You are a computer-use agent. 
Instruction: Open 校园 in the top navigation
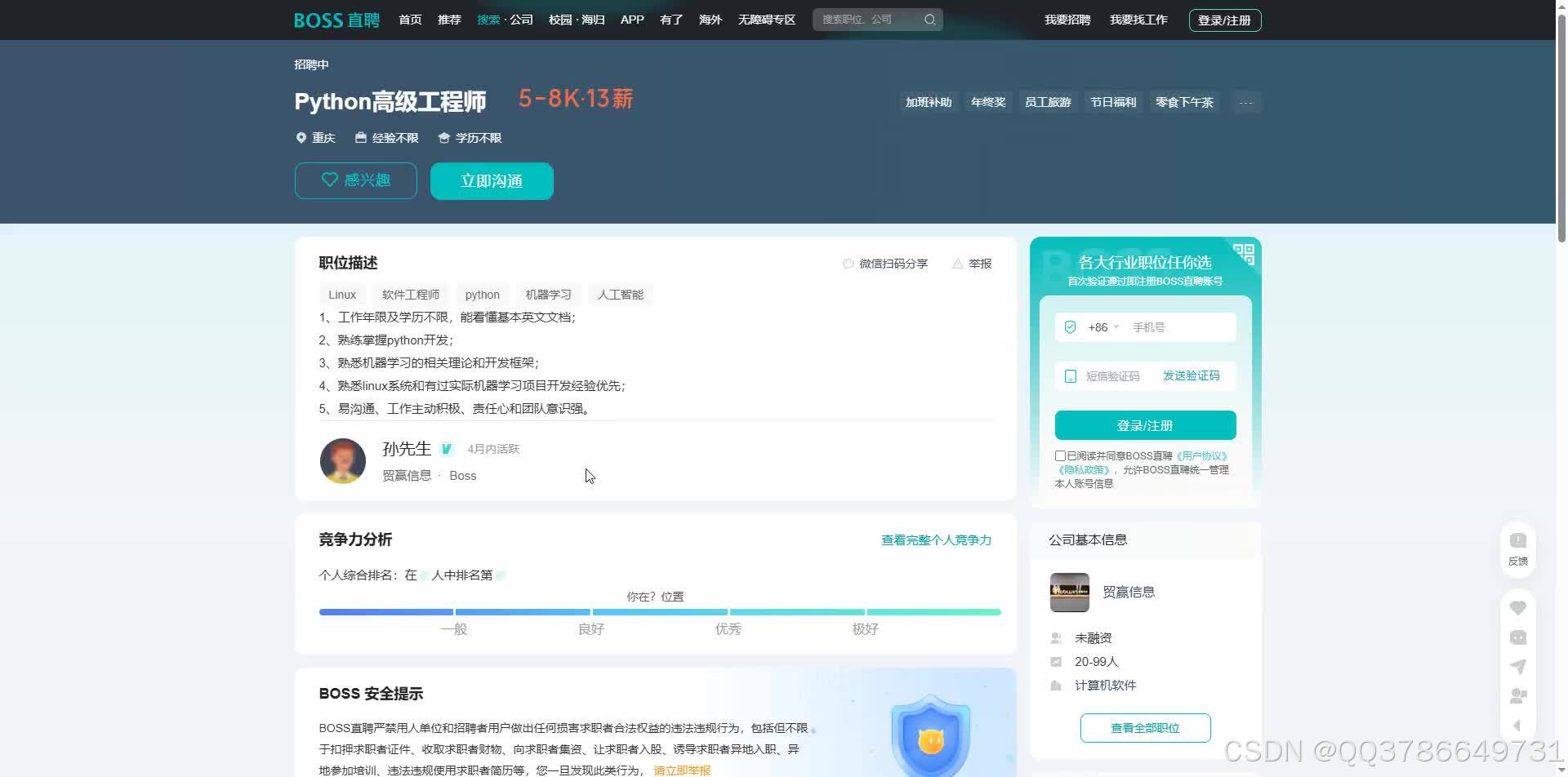(x=560, y=20)
